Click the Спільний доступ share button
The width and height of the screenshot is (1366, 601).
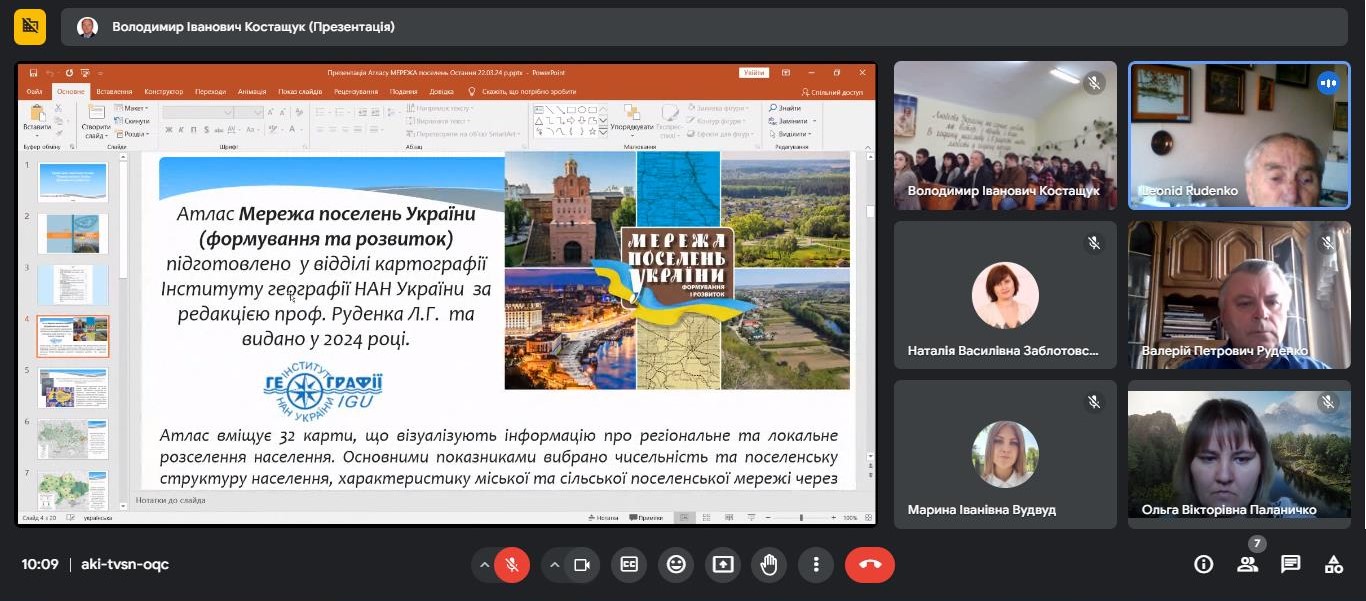tap(832, 91)
